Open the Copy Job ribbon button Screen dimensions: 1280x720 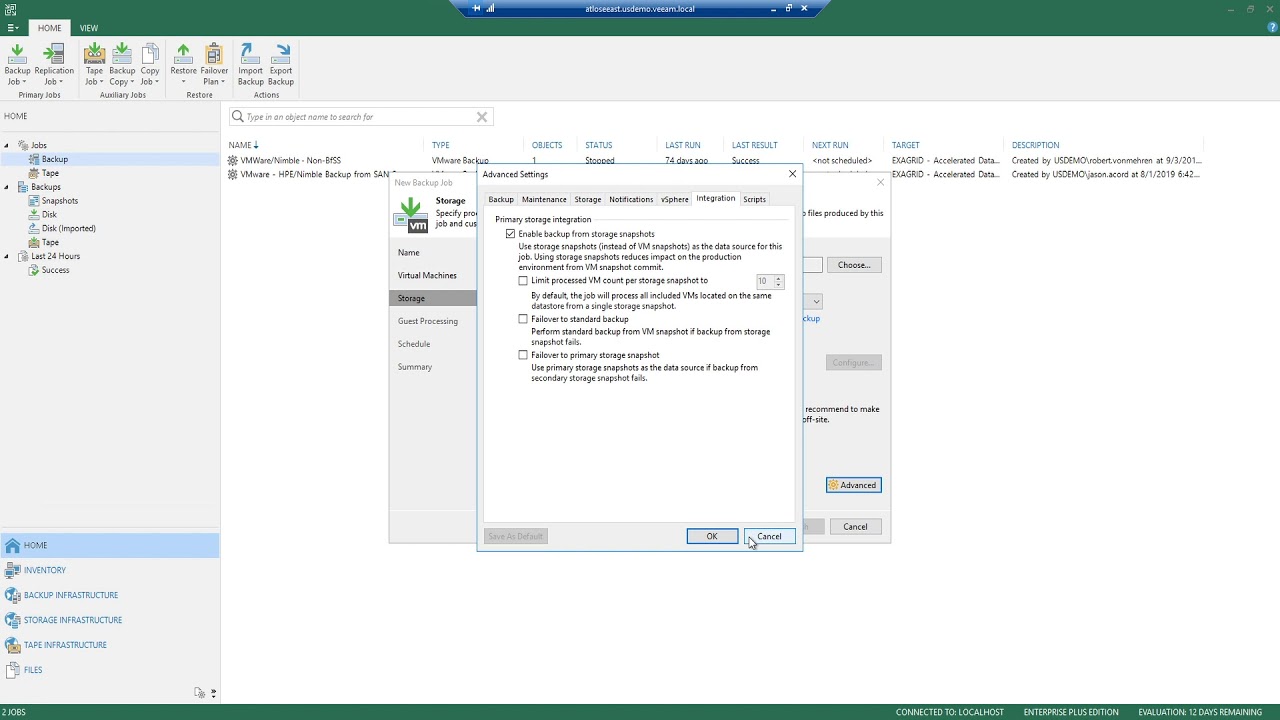(150, 65)
